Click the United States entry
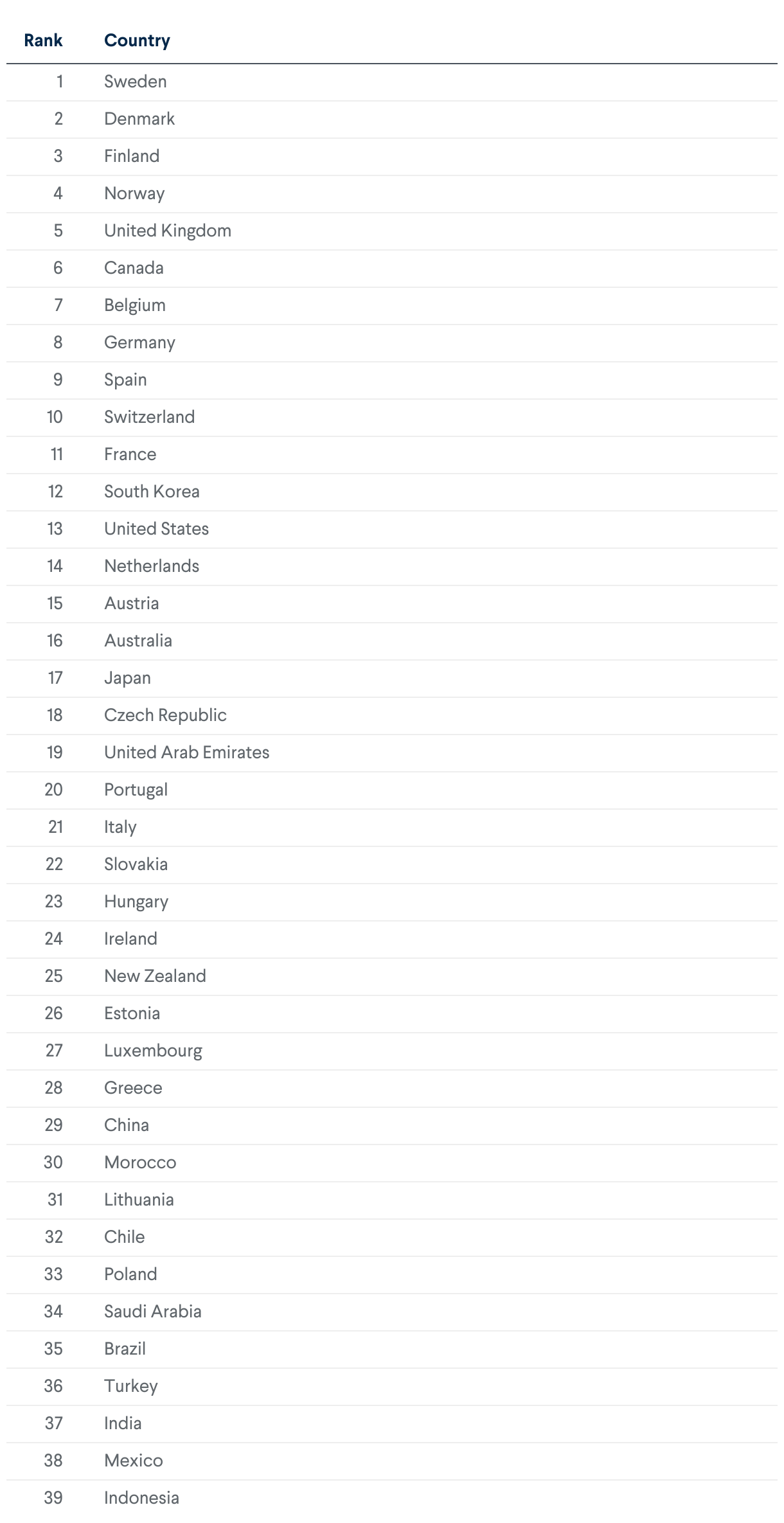Screen dimensions: 784x1523 156,529
